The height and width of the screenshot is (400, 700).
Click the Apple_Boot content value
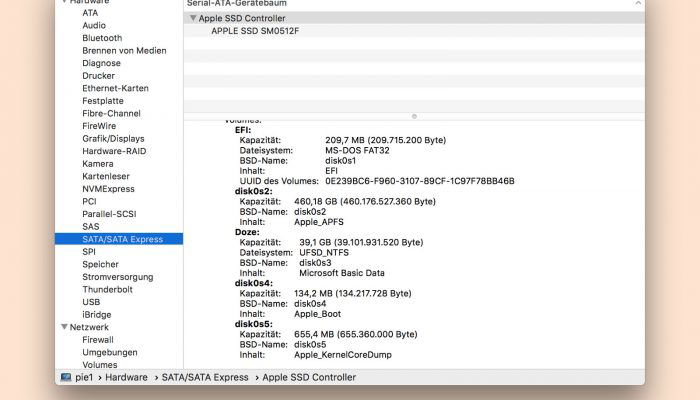tap(317, 314)
